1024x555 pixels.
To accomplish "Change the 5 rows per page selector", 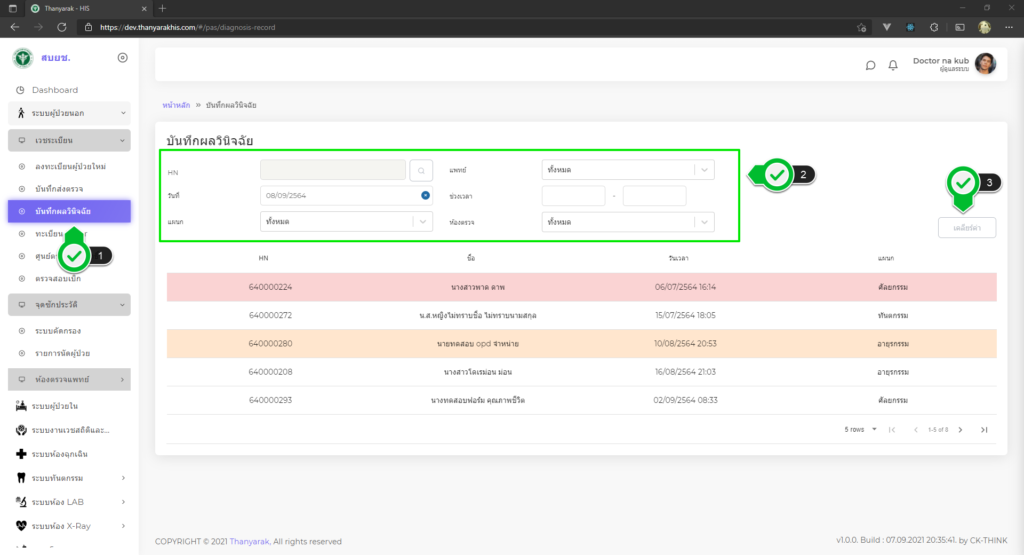I will click(x=861, y=429).
